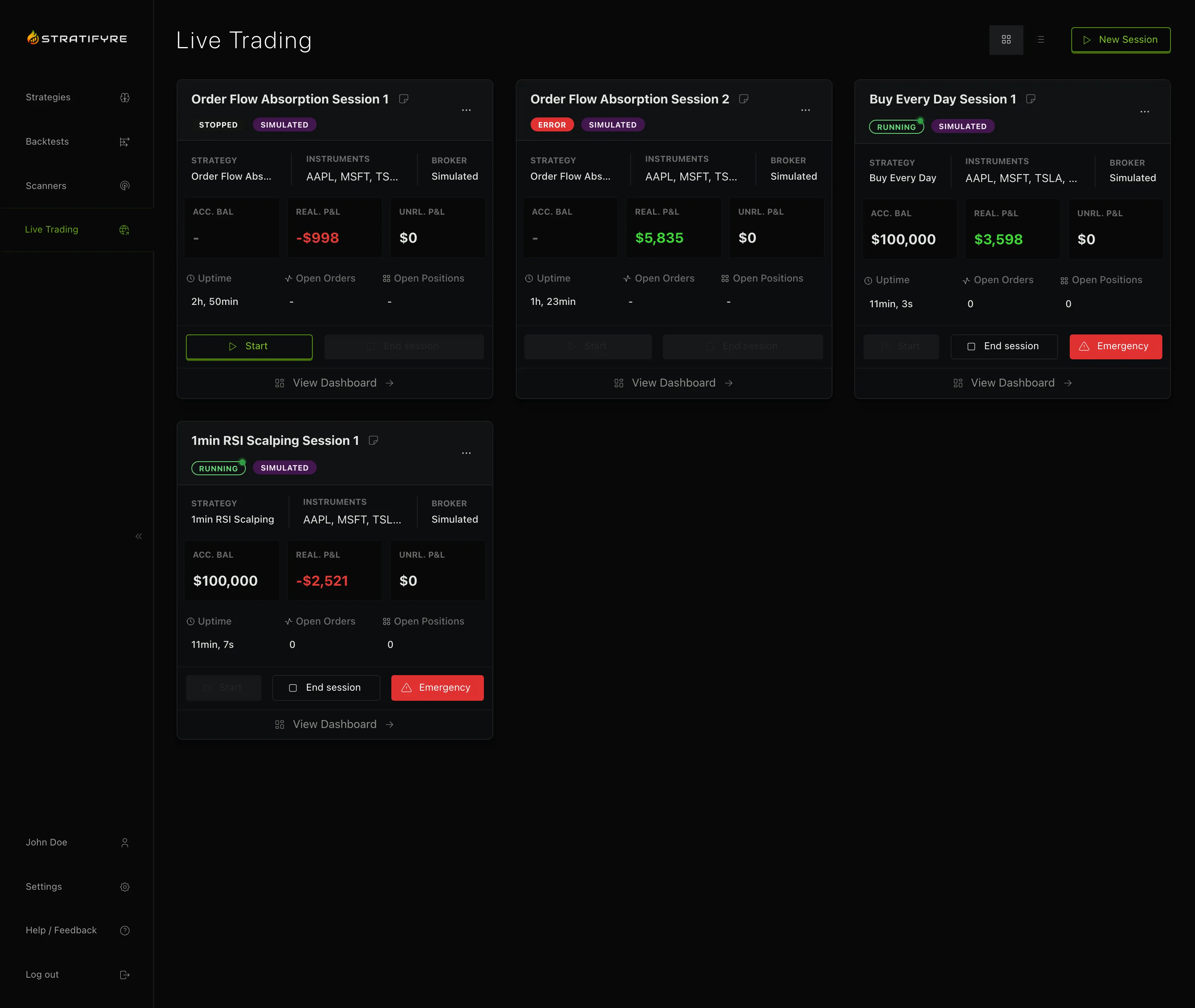Open the Backtests chart icon
The height and width of the screenshot is (1008, 1195).
124,142
